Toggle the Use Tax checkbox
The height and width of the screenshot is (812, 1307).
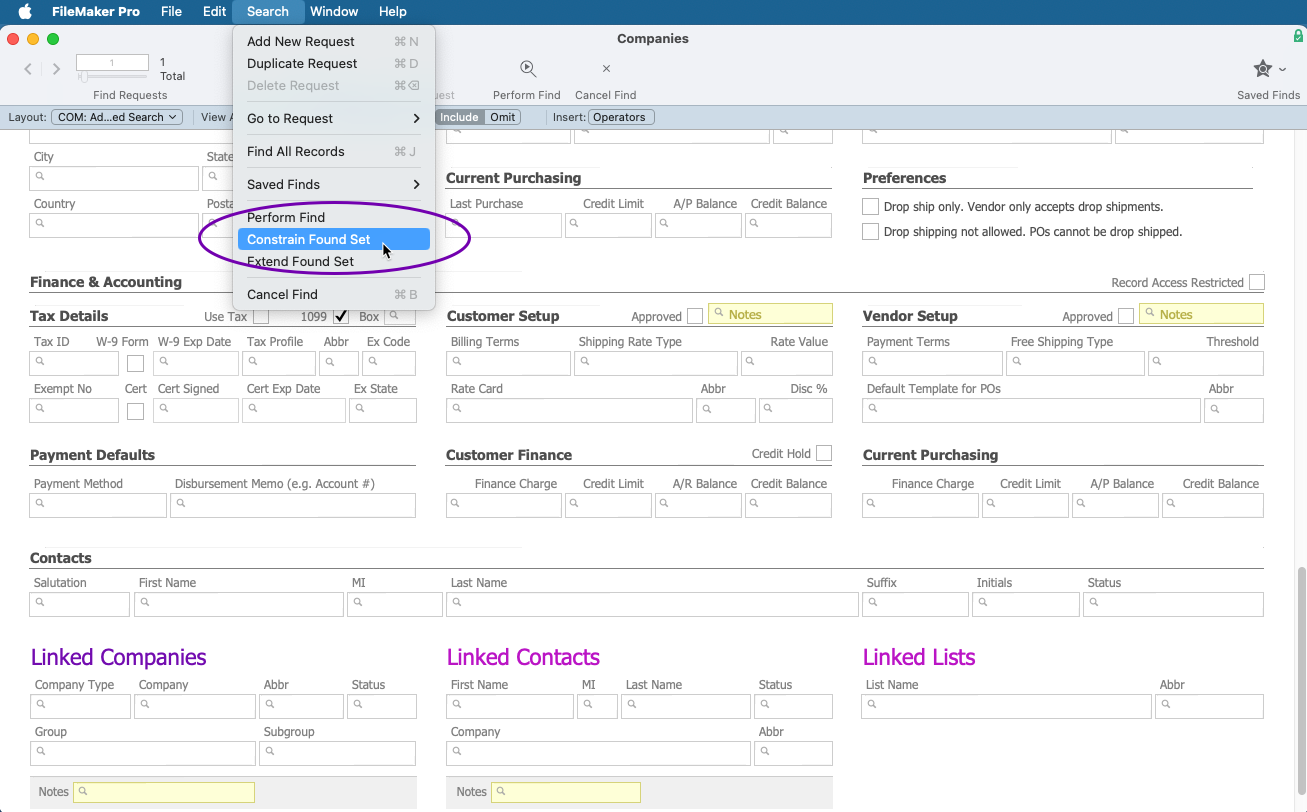coord(261,317)
